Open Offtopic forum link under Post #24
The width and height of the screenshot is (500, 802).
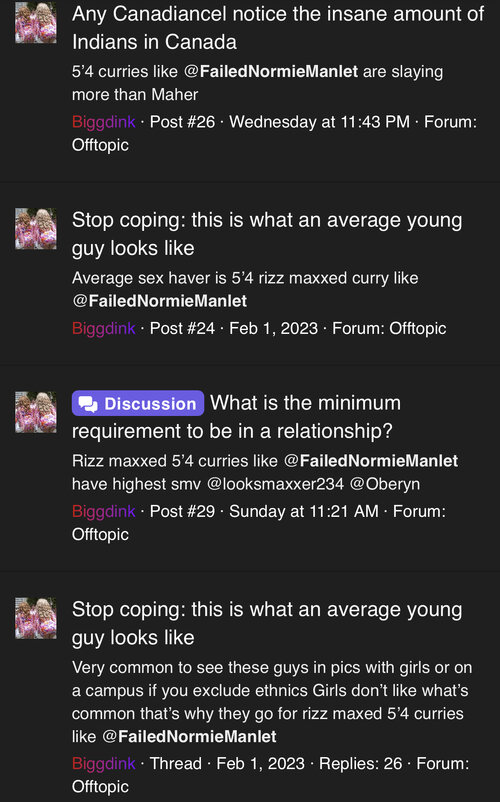tap(418, 328)
